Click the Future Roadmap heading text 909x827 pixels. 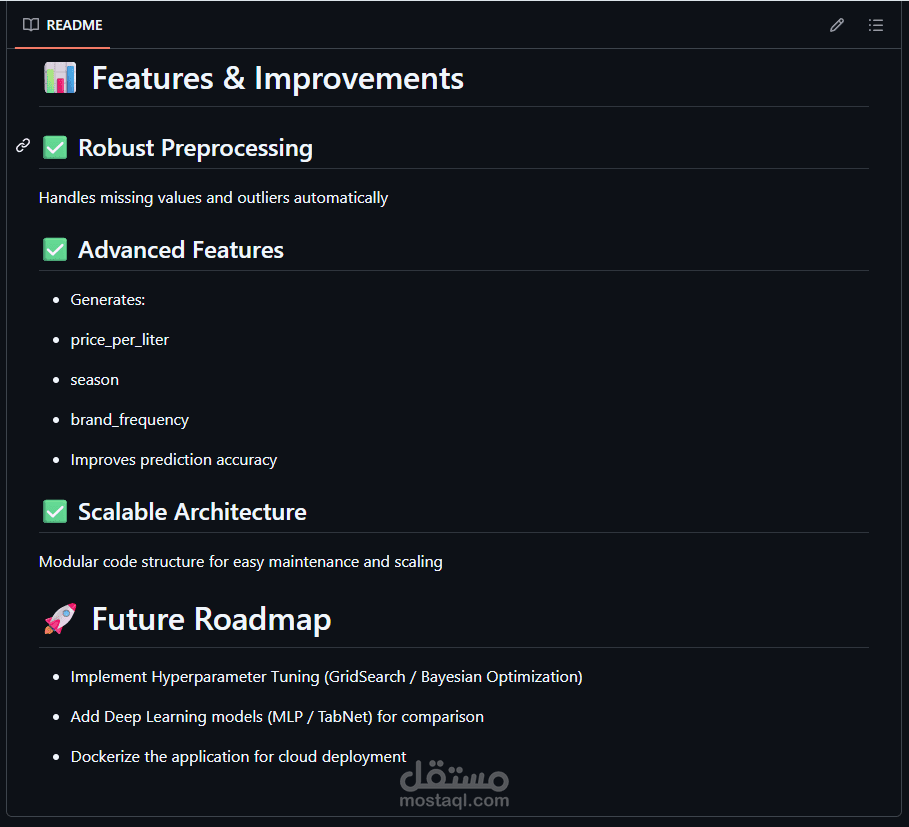211,619
